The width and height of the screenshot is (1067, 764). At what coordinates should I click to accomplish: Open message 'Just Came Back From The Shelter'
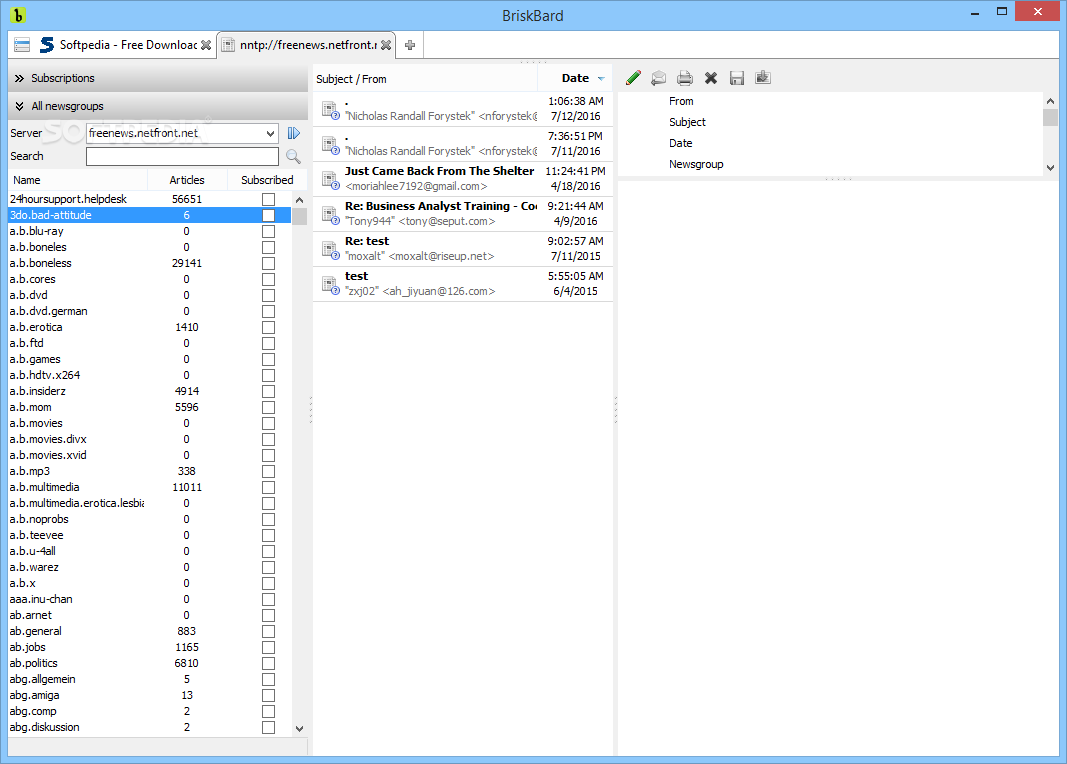(x=463, y=179)
